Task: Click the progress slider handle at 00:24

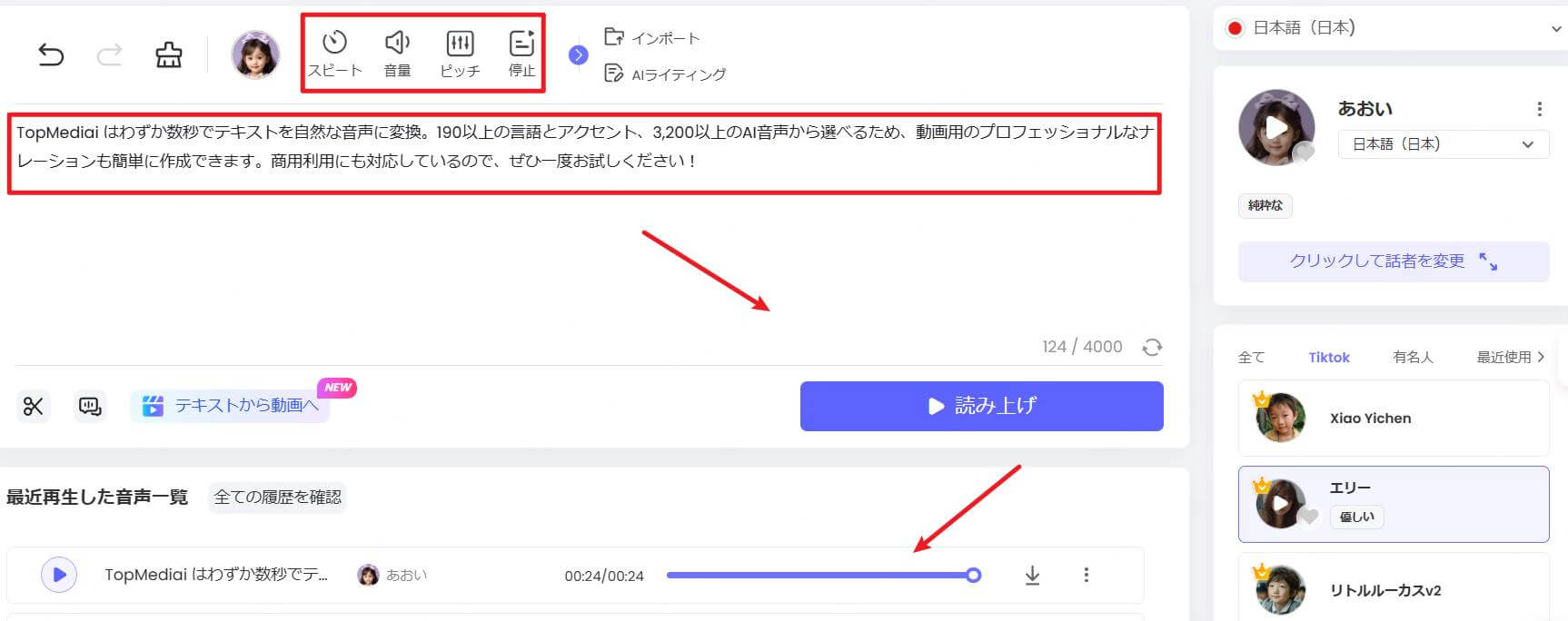Action: click(x=973, y=575)
